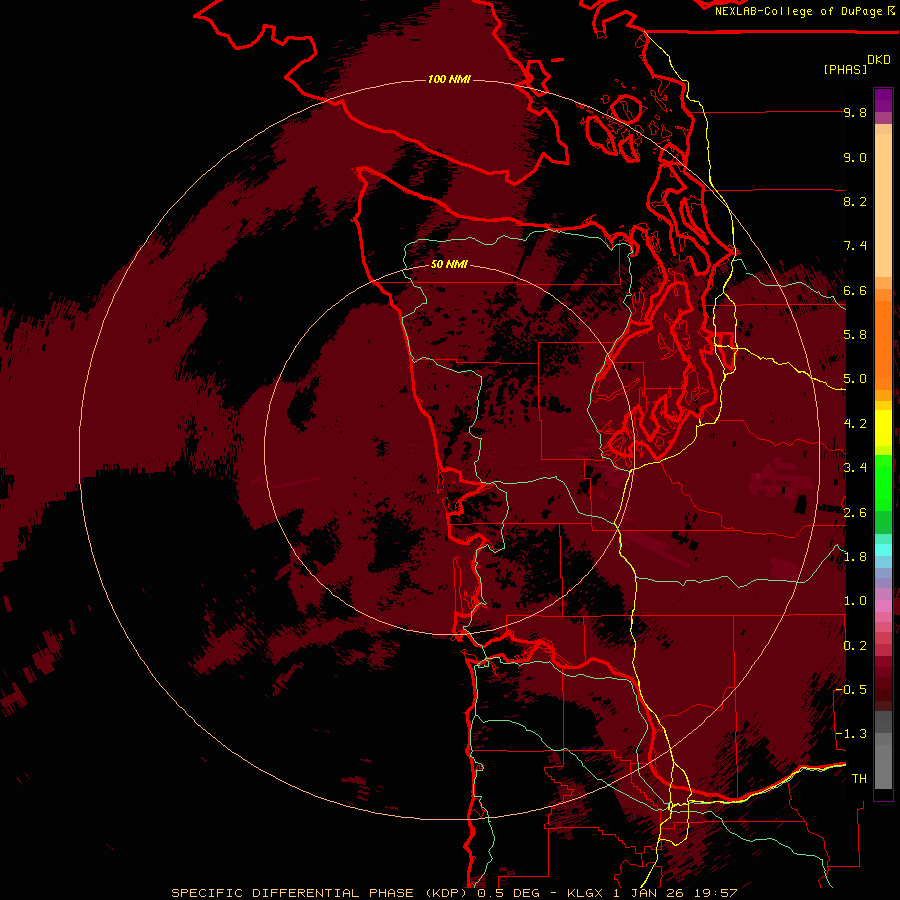Click the 7.4 value on the scale
This screenshot has height=900, width=900.
(x=855, y=246)
